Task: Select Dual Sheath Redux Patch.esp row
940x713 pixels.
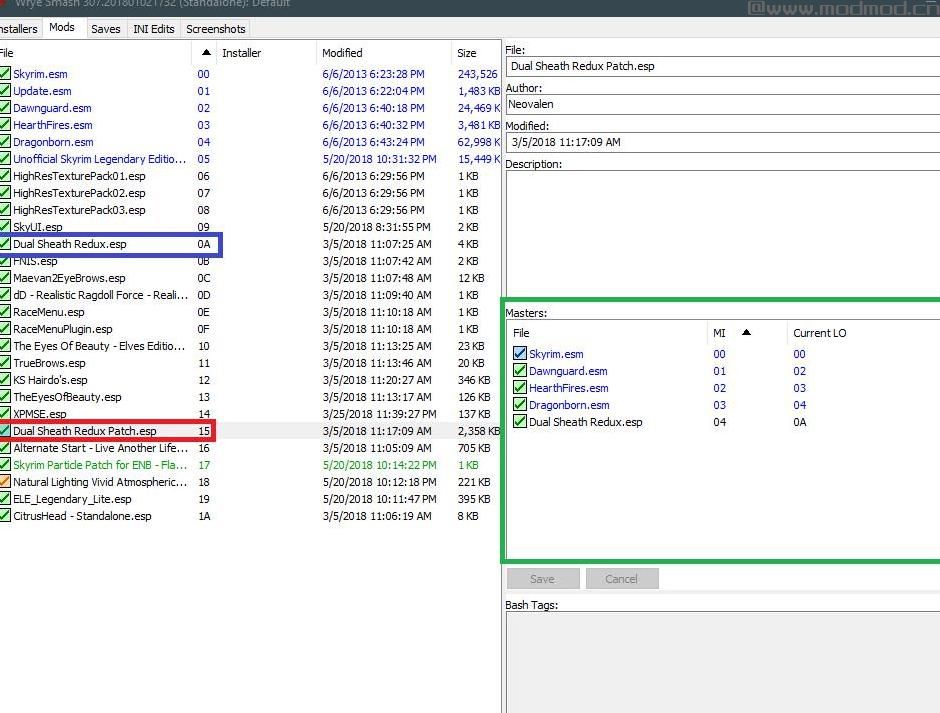Action: tap(250, 431)
